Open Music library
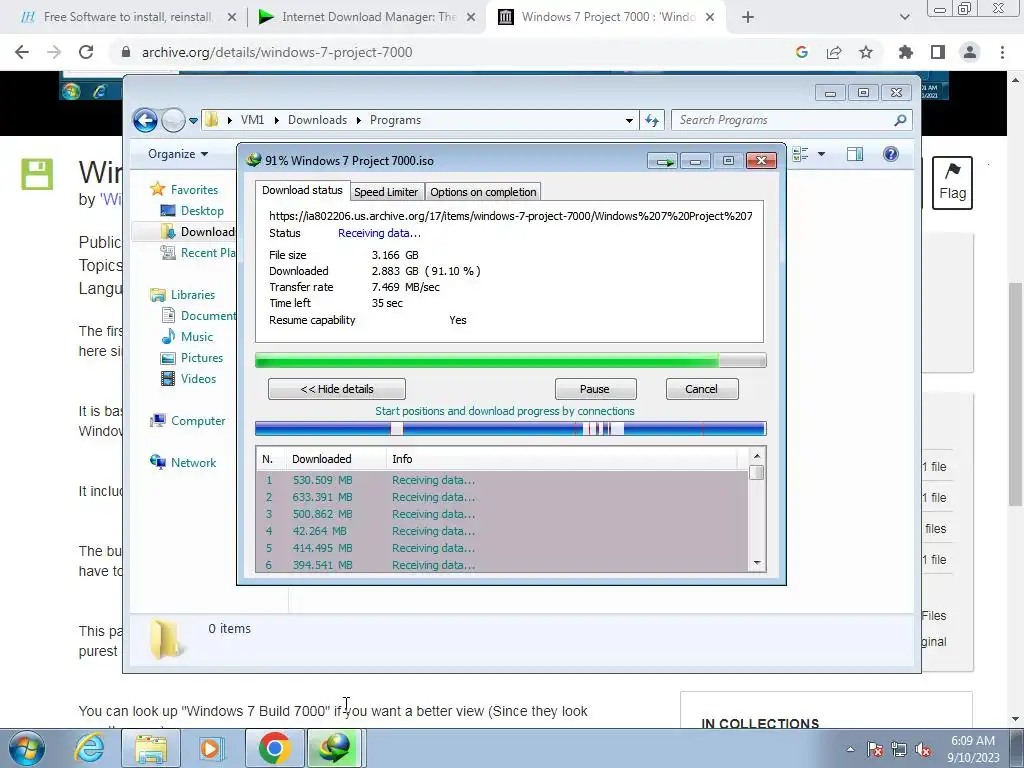The image size is (1024, 768). click(x=187, y=336)
